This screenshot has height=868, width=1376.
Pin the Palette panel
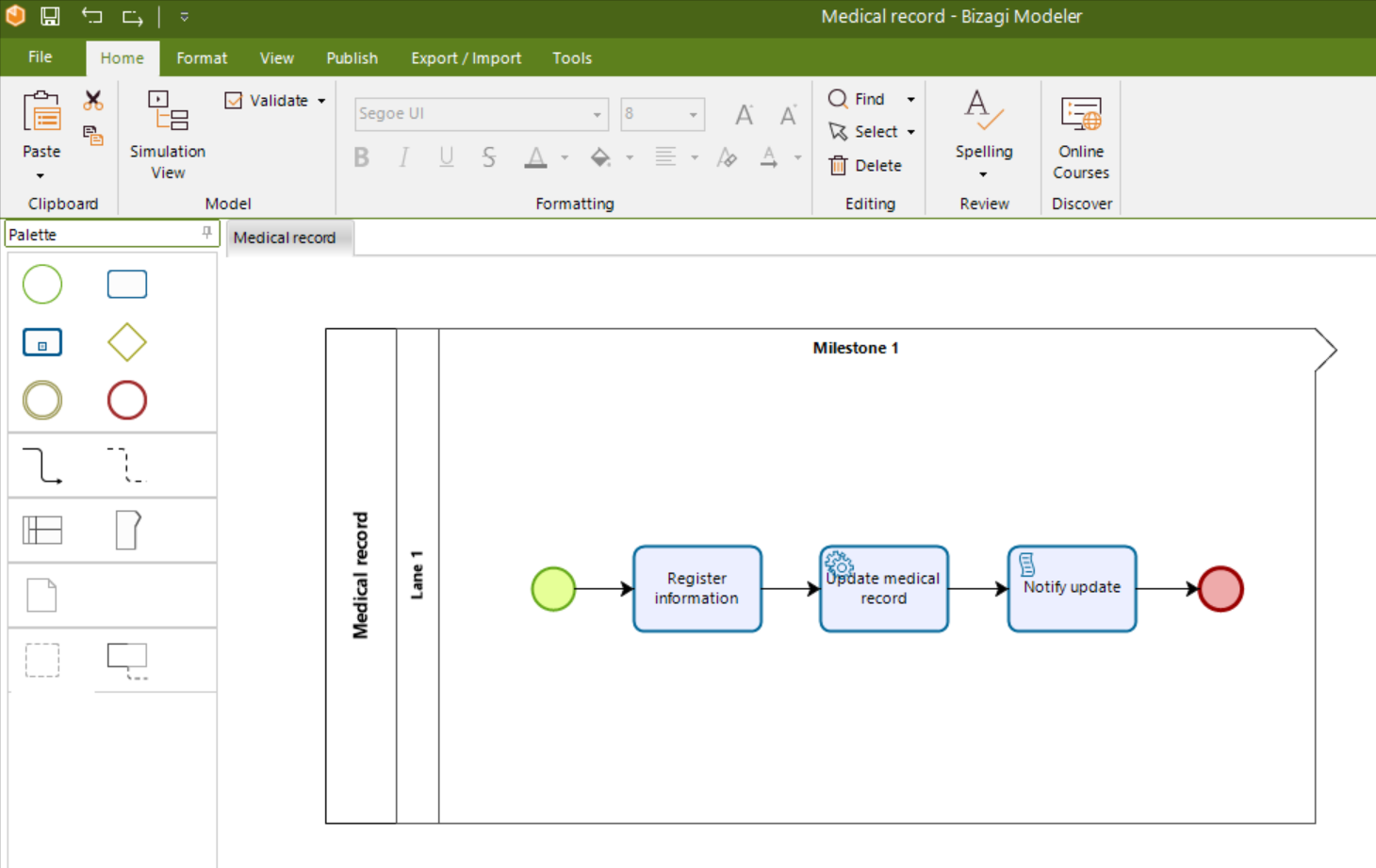pos(206,233)
